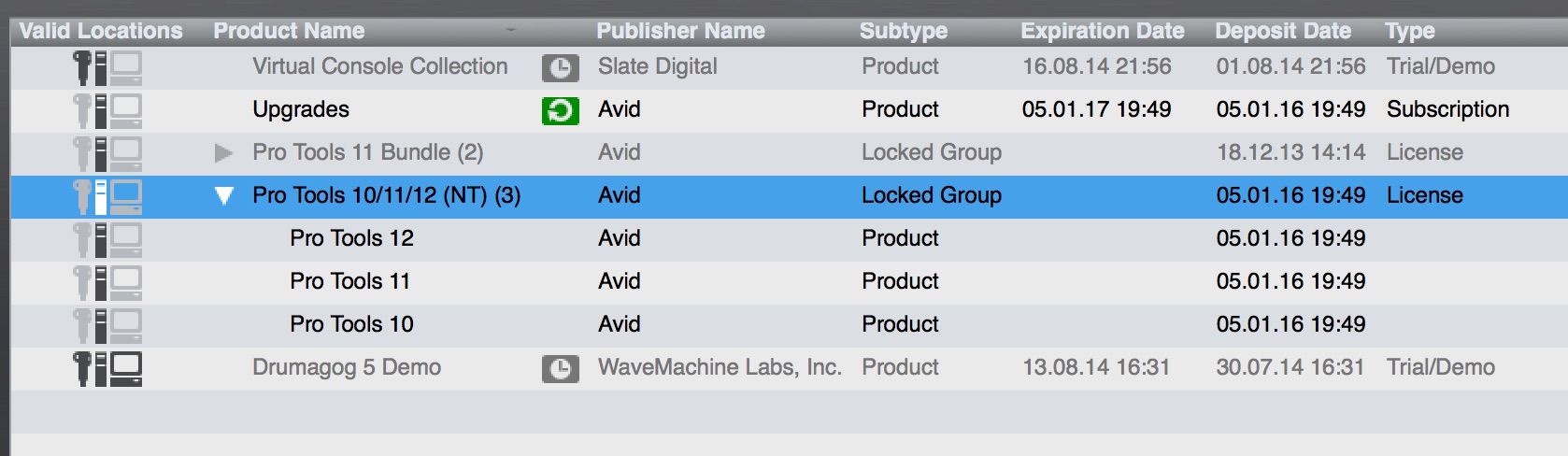This screenshot has width=1568, height=456.
Task: Select the Pro Tools 11 child row
Action: pyautogui.click(x=349, y=281)
